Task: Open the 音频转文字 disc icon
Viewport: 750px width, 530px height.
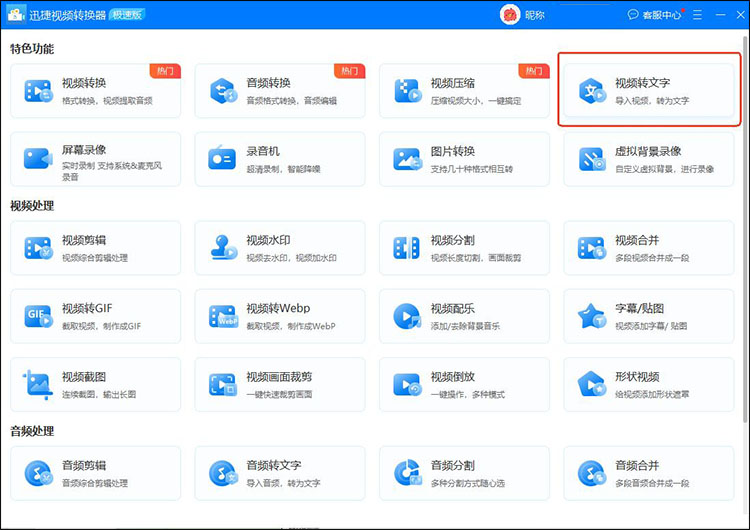Action: tap(223, 473)
